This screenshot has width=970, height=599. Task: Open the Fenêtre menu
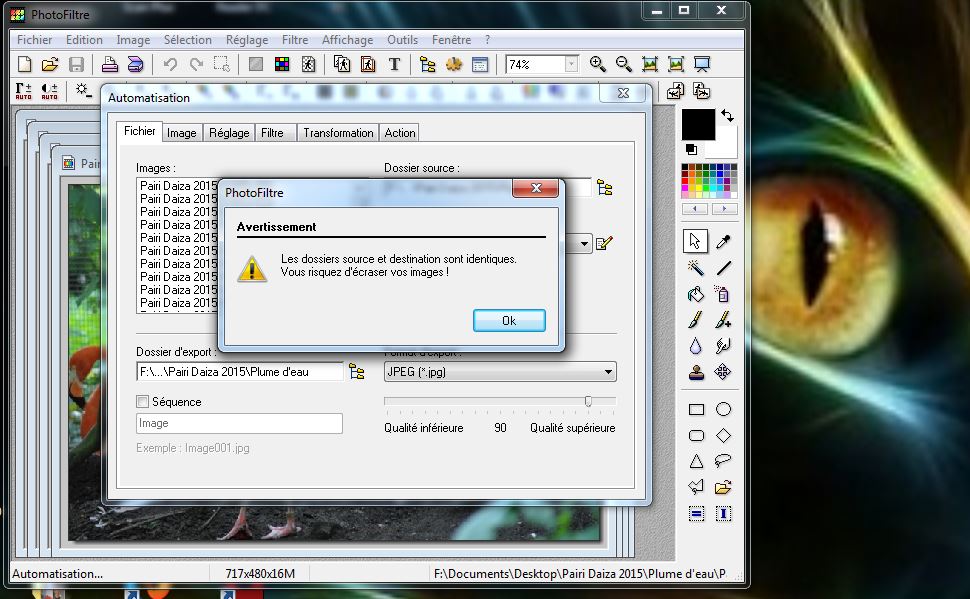click(x=452, y=40)
